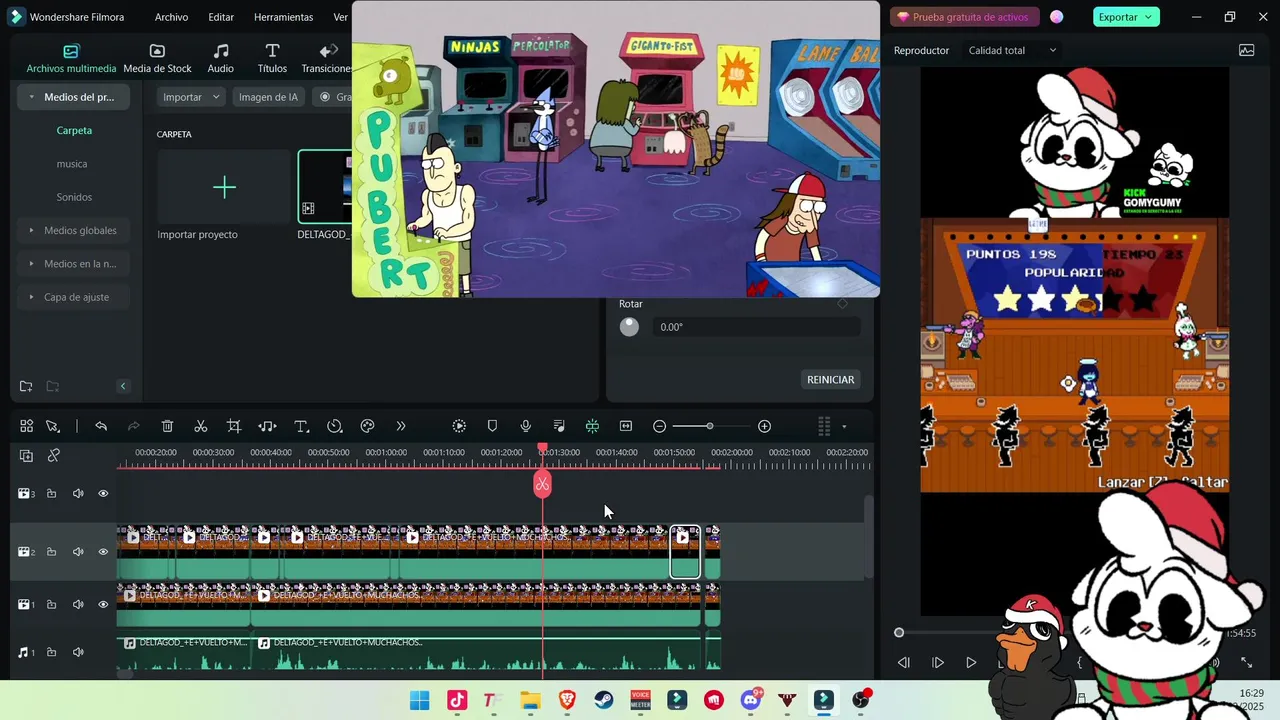Click the add track icon below toolbar
Viewport: 1280px width, 720px height.
pos(27,456)
